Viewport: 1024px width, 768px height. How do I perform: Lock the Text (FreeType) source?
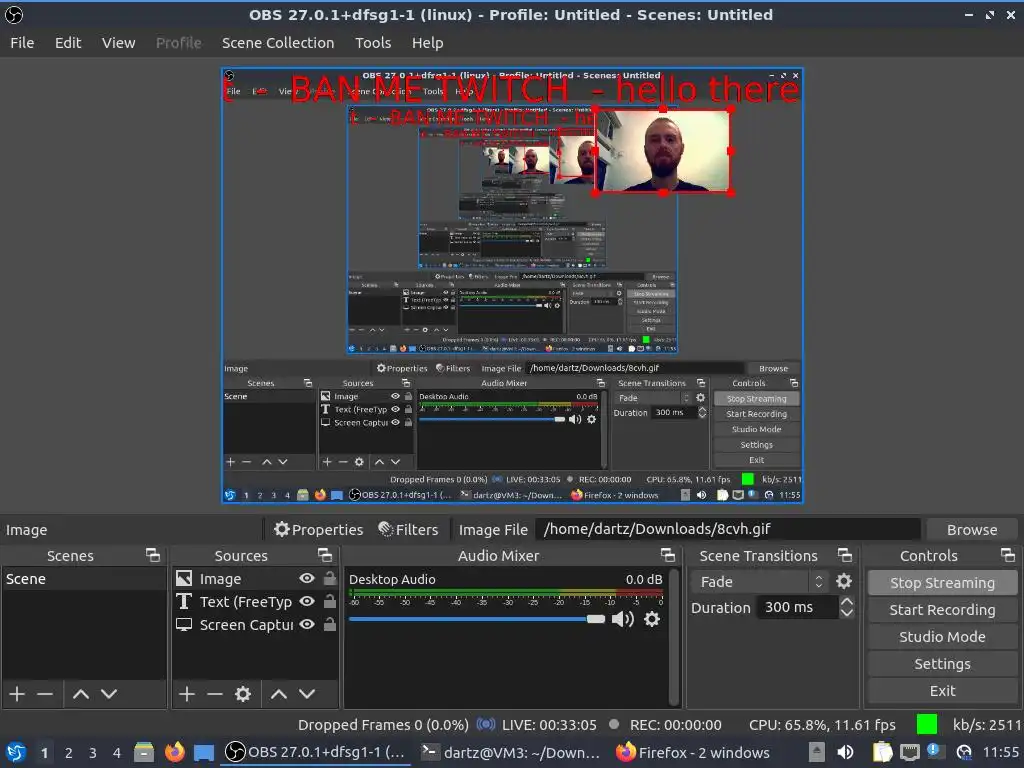point(330,601)
